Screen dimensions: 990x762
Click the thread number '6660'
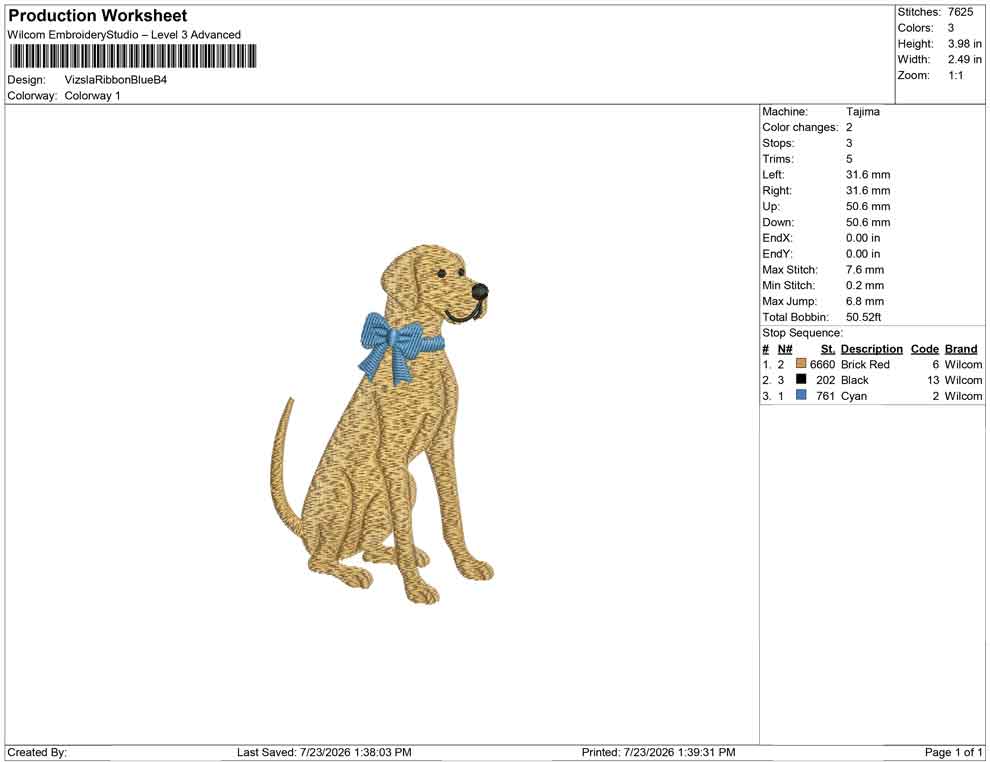click(x=822, y=364)
